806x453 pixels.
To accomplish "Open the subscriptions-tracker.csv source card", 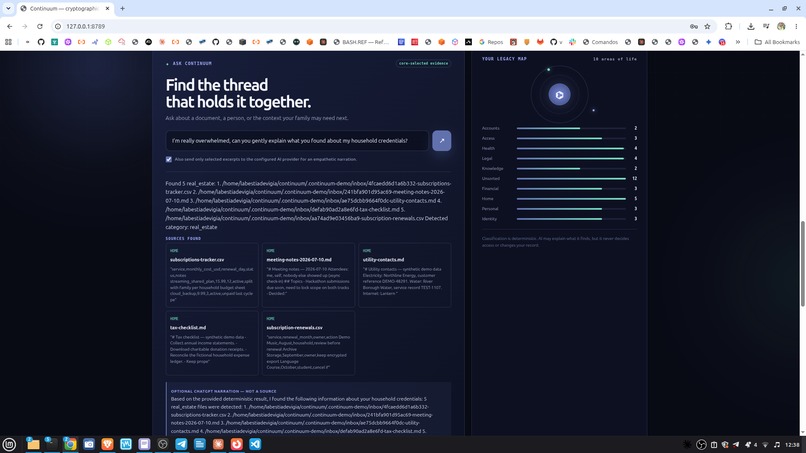I will tap(212, 275).
